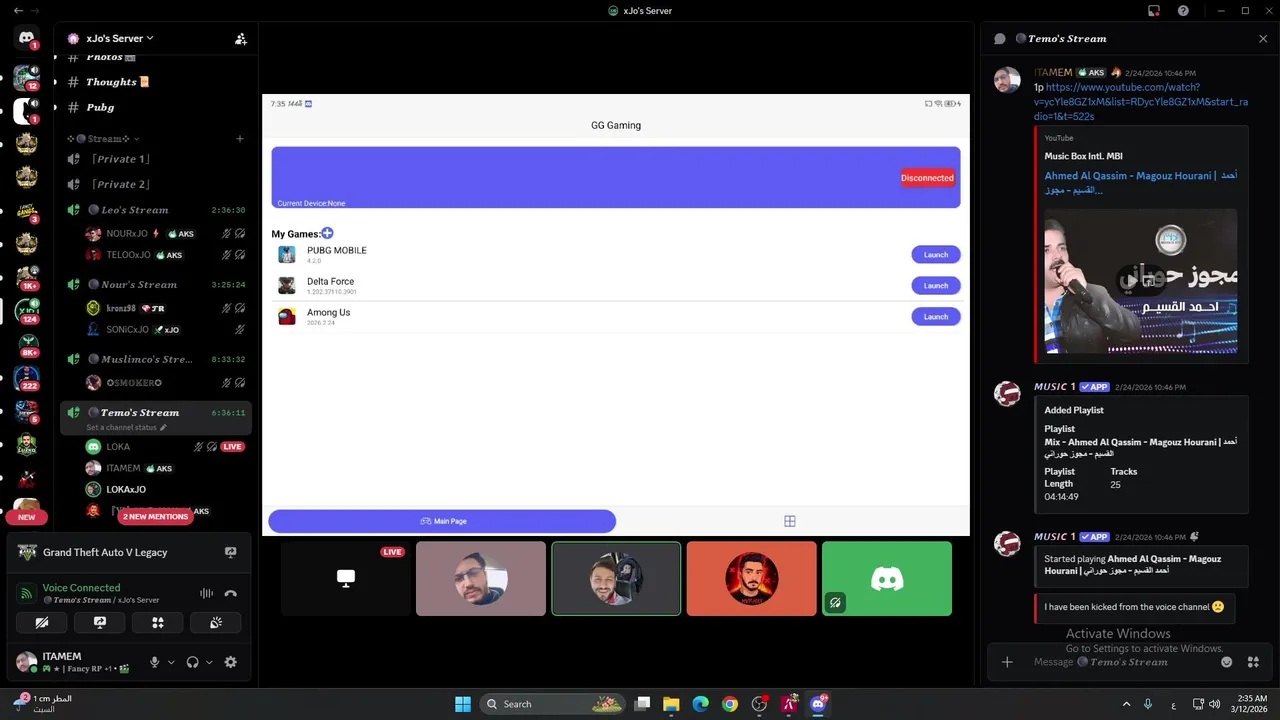Image resolution: width=1280 pixels, height=720 pixels.
Task: Toggle camera on in voice panel
Action: [42, 622]
